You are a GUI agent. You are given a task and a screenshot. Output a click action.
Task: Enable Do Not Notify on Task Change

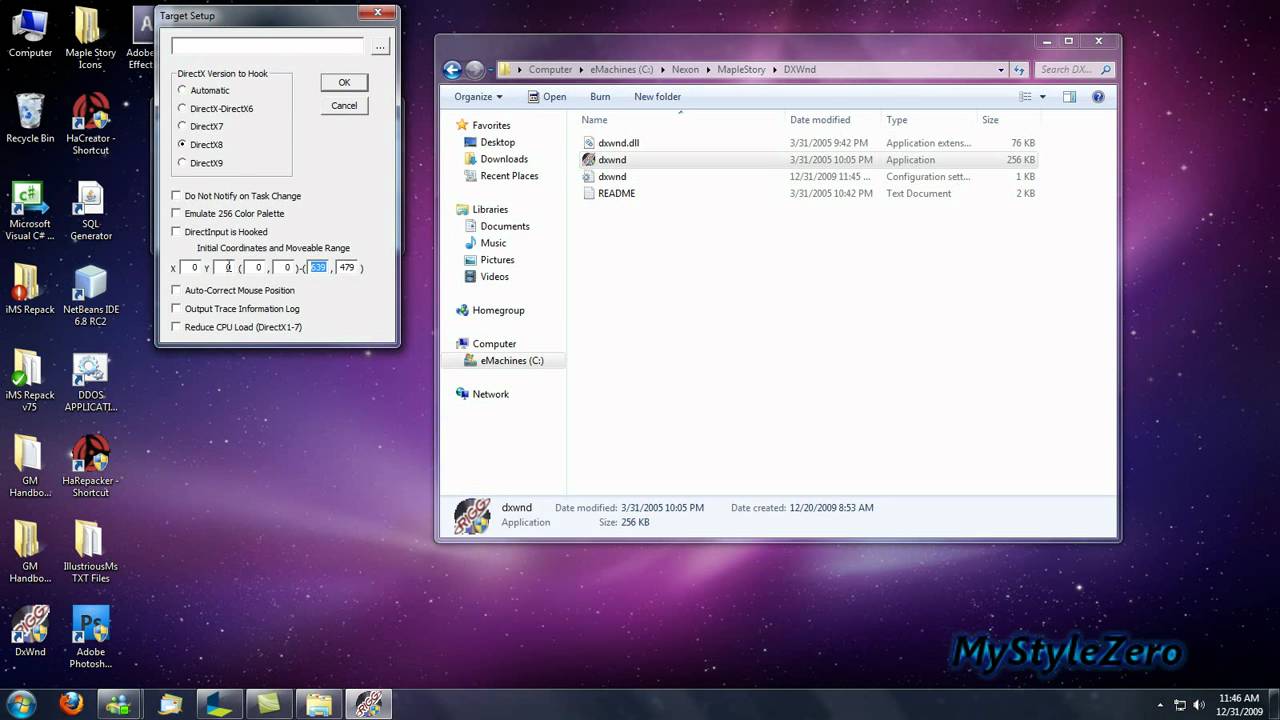[x=177, y=196]
